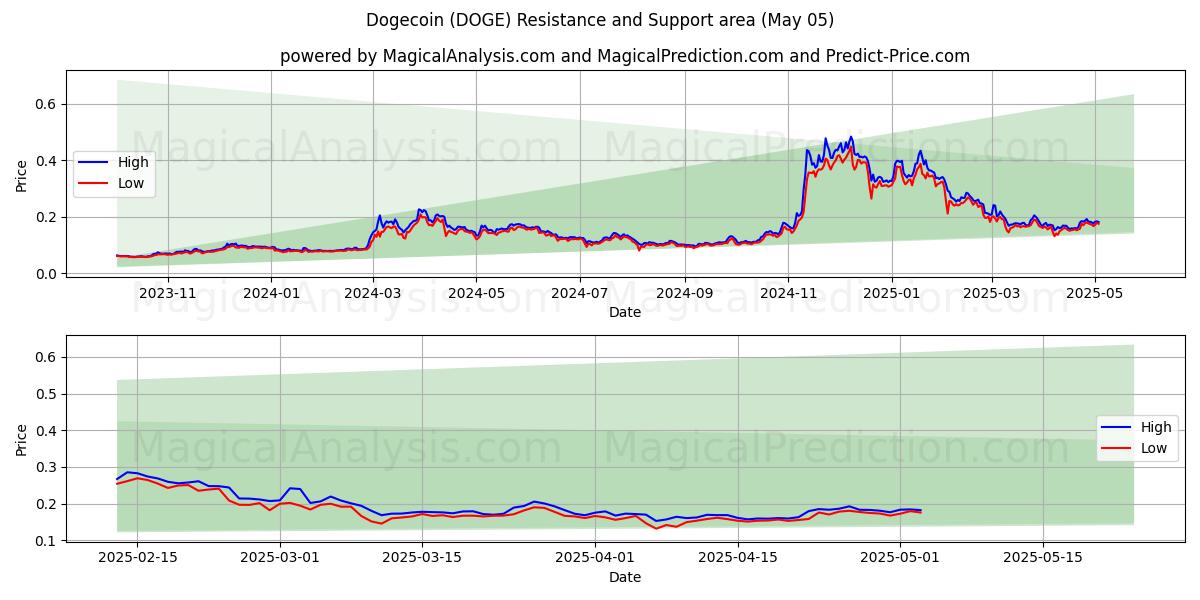Click the '0.4' y-axis label on top chart
The height and width of the screenshot is (600, 1200).
(x=48, y=161)
